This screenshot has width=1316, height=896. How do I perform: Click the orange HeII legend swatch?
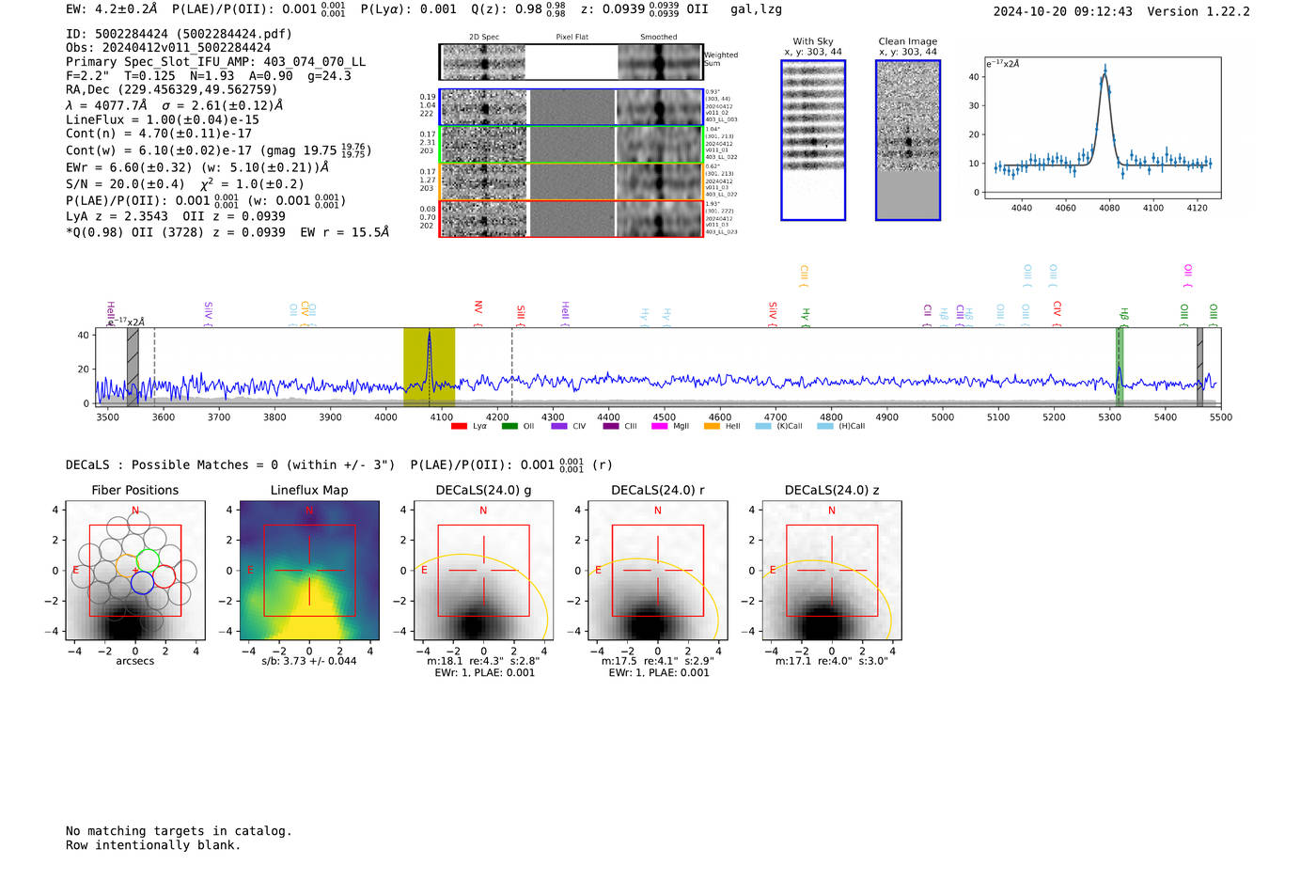[x=712, y=426]
